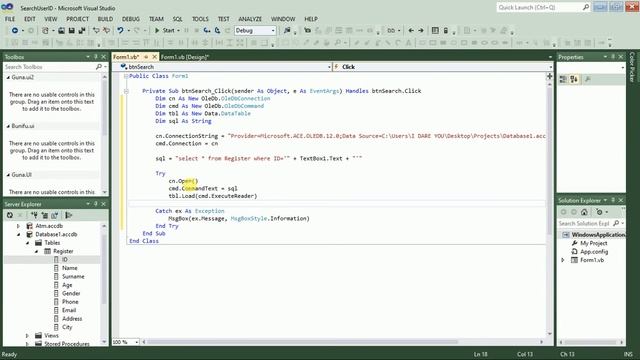This screenshot has width=640, height=360.
Task: Expand the Views folder node
Action: pyautogui.click(x=27, y=336)
